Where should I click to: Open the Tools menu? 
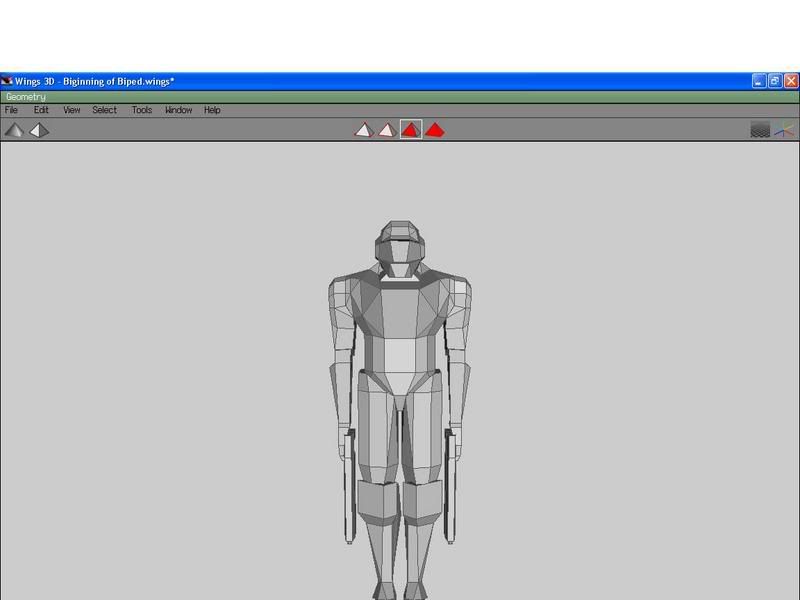[142, 110]
